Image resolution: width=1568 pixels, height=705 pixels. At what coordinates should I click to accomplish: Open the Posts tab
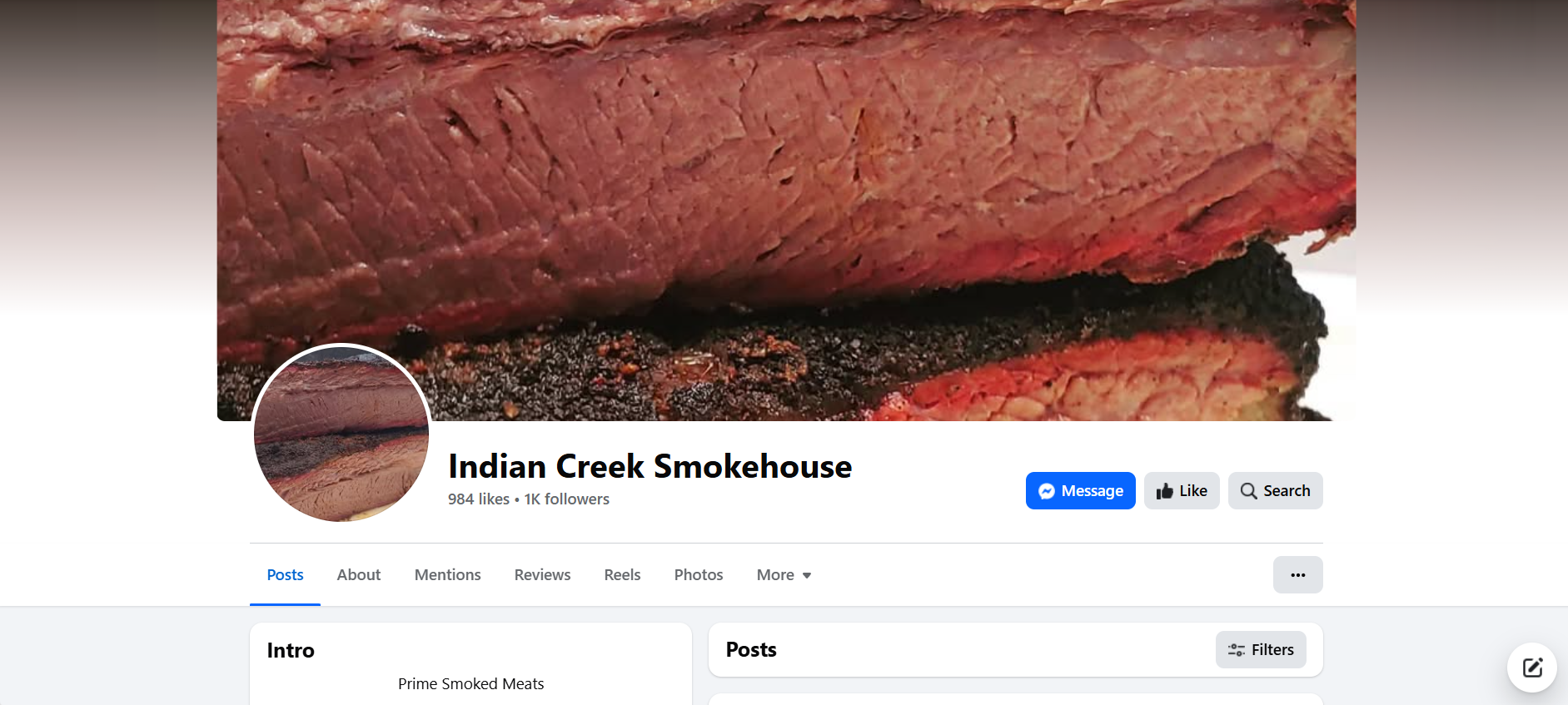[x=285, y=575]
